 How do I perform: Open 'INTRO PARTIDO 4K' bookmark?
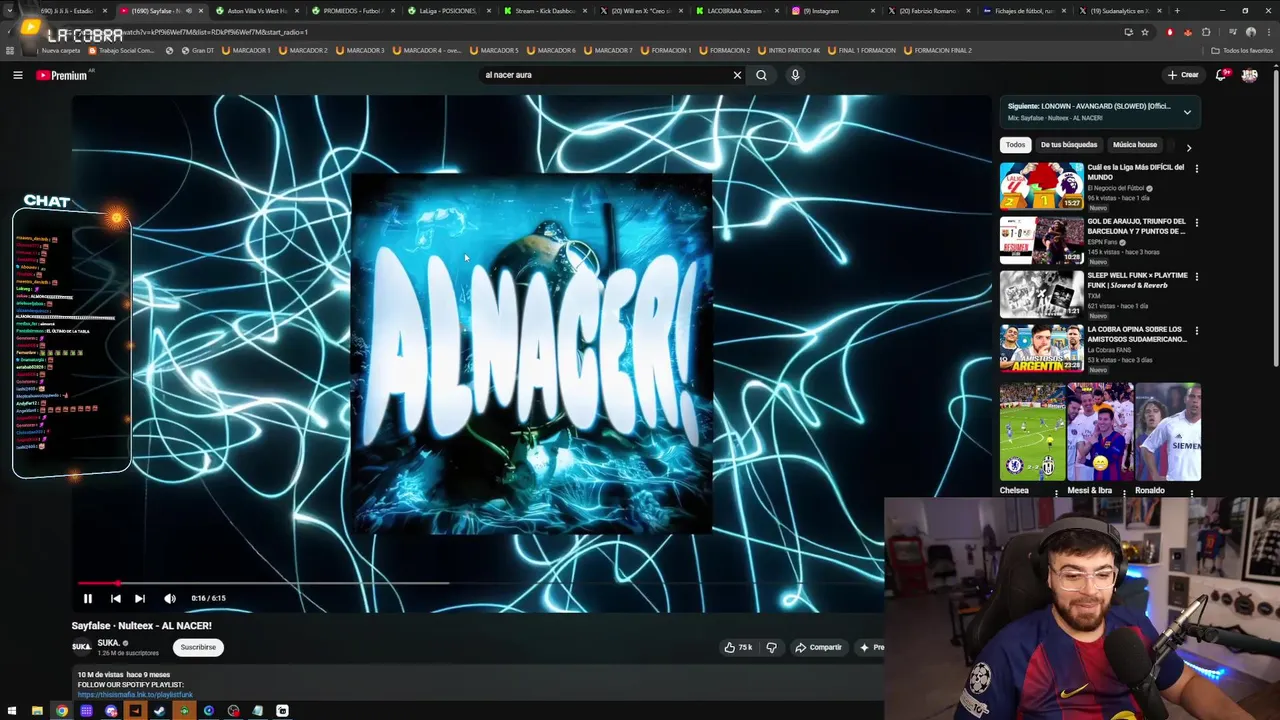[790, 50]
